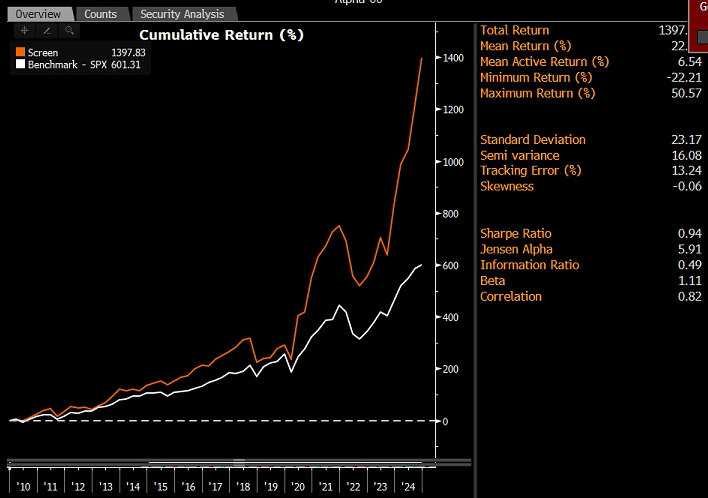Click the Skewness value -0.06
Image resolution: width=708 pixels, height=498 pixels.
coord(687,186)
